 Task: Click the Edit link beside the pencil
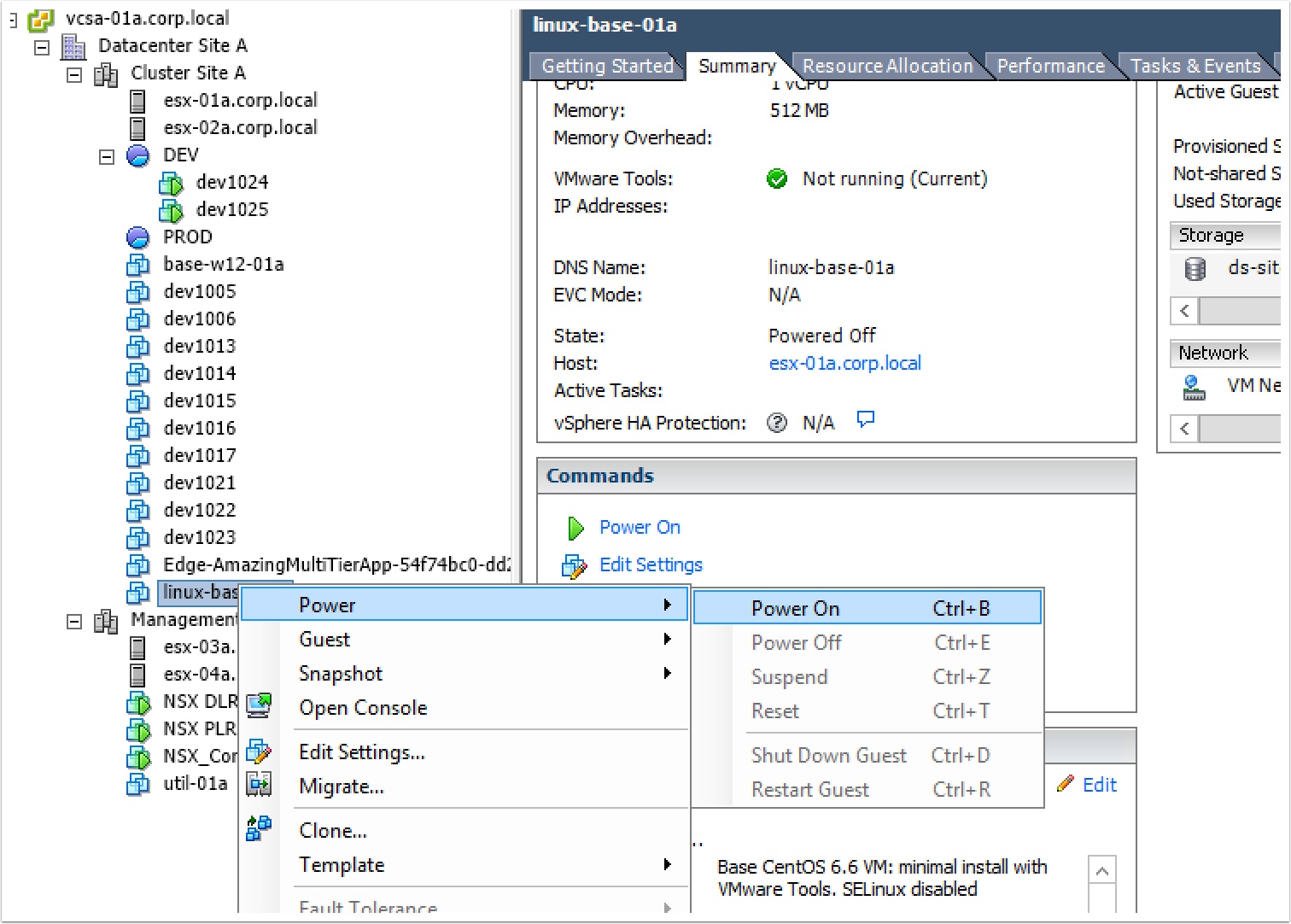(x=1099, y=785)
